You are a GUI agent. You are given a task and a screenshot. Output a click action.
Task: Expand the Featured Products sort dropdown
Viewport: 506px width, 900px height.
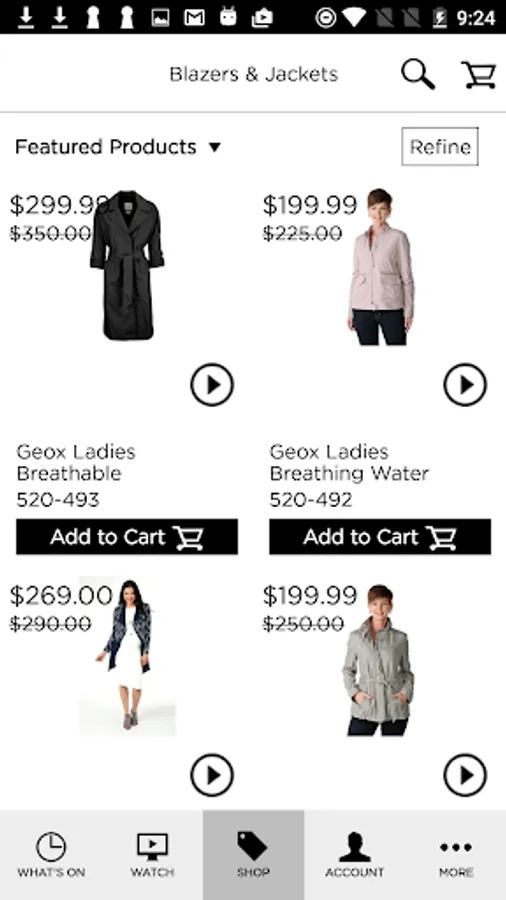118,147
